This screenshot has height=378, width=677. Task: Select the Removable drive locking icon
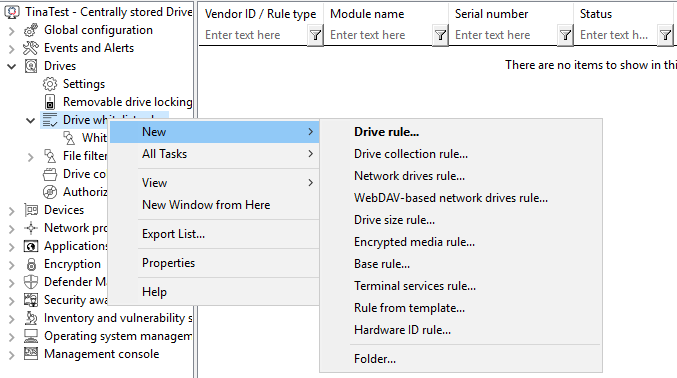pyautogui.click(x=50, y=102)
